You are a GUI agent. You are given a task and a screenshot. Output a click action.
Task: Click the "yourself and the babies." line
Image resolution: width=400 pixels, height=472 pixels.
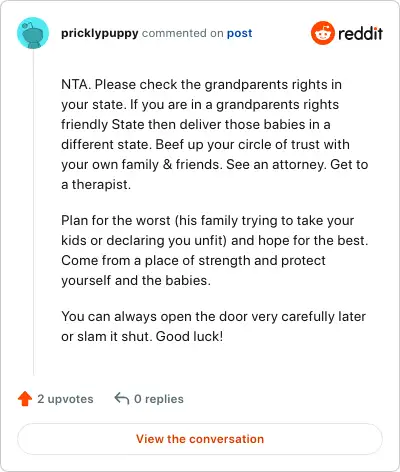[136, 280]
